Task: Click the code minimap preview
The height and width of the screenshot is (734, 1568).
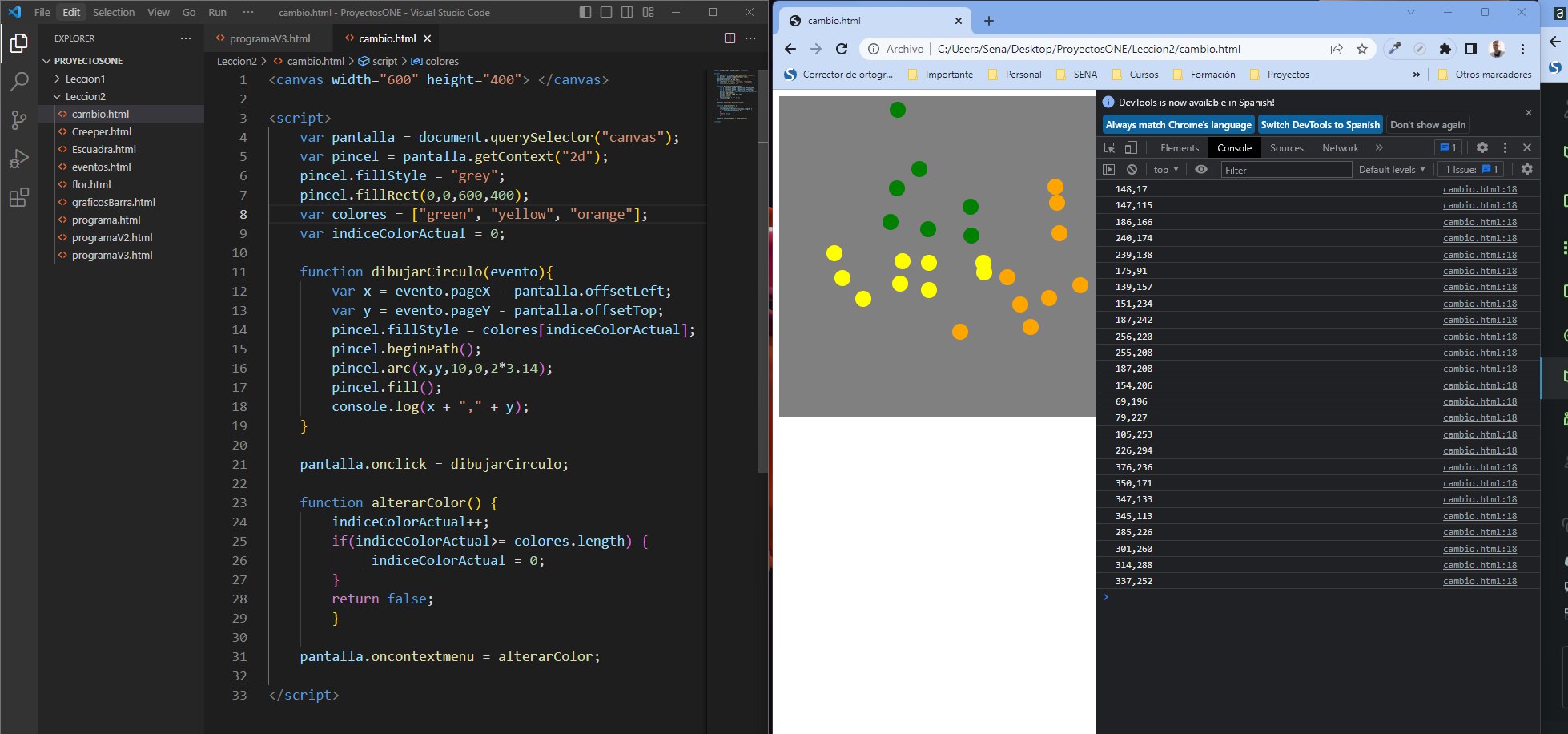Action: point(734,95)
